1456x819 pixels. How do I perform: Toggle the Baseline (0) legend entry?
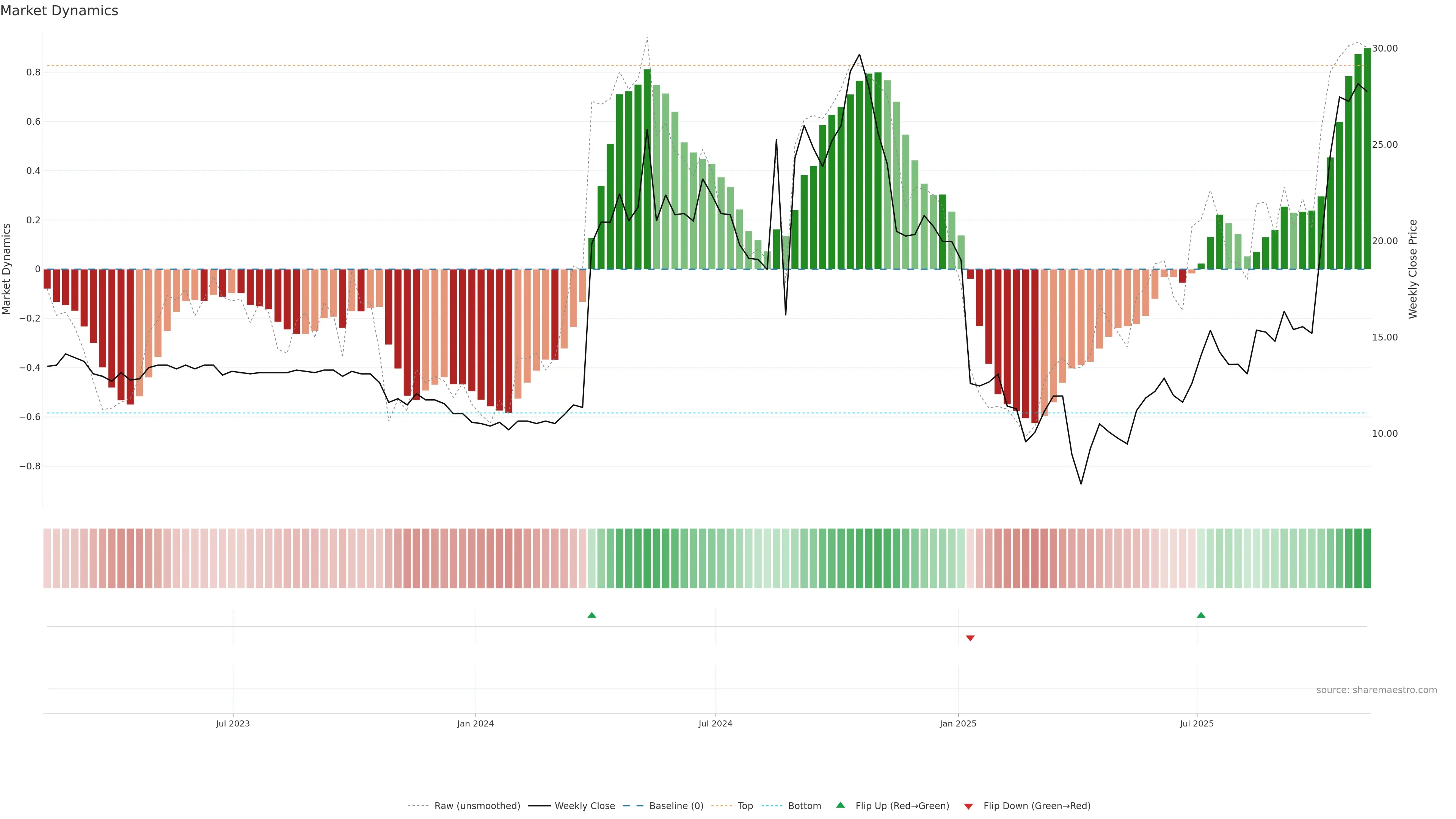[676, 806]
